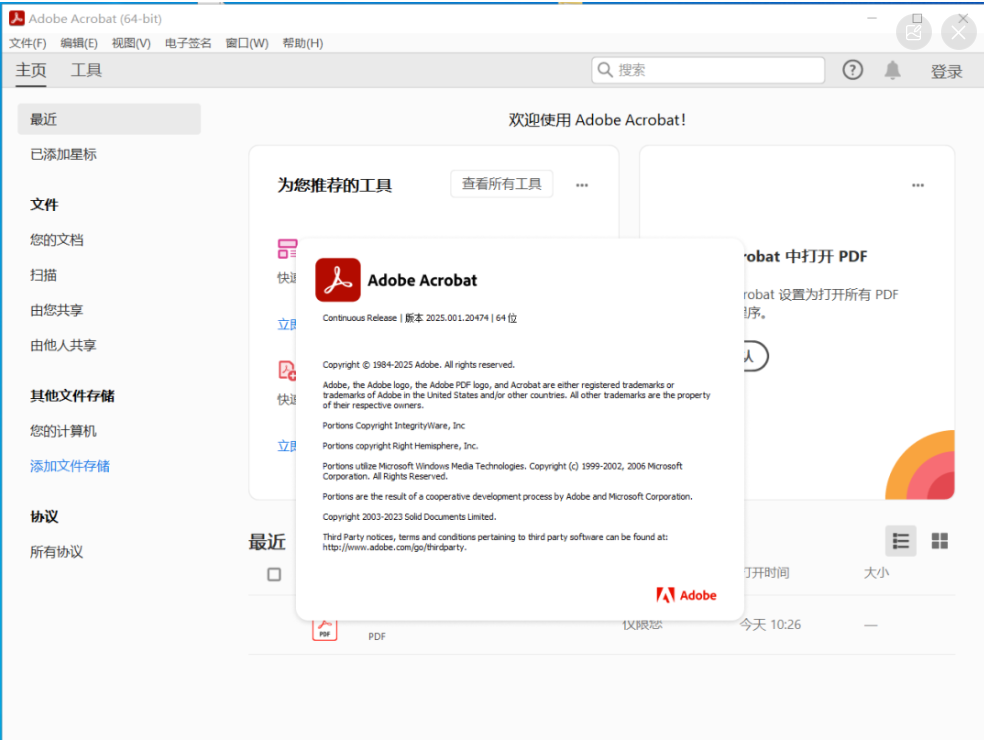Click the Acrobat icon in the title bar
Image resolution: width=984 pixels, height=740 pixels.
(x=17, y=18)
